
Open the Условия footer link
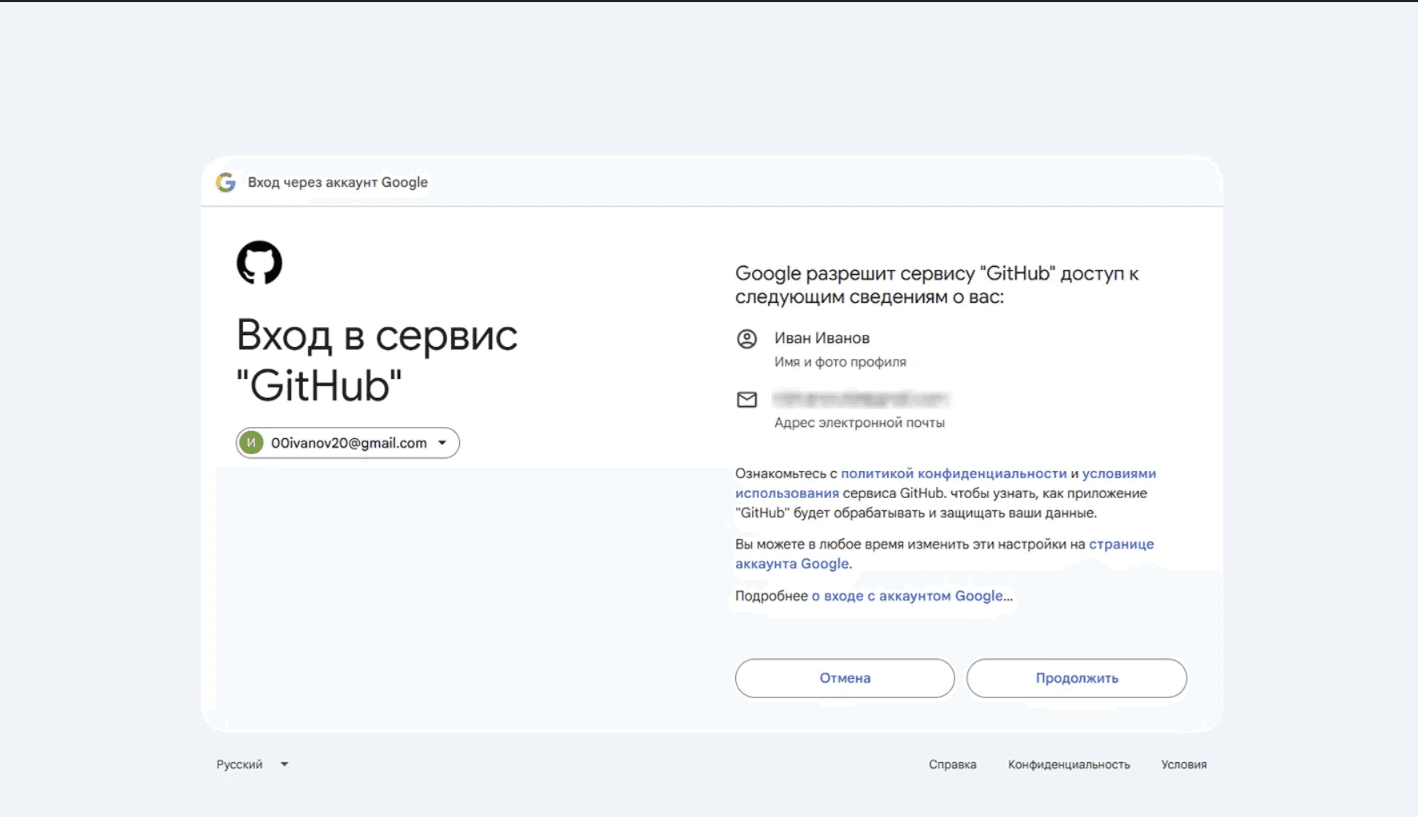click(x=1184, y=764)
